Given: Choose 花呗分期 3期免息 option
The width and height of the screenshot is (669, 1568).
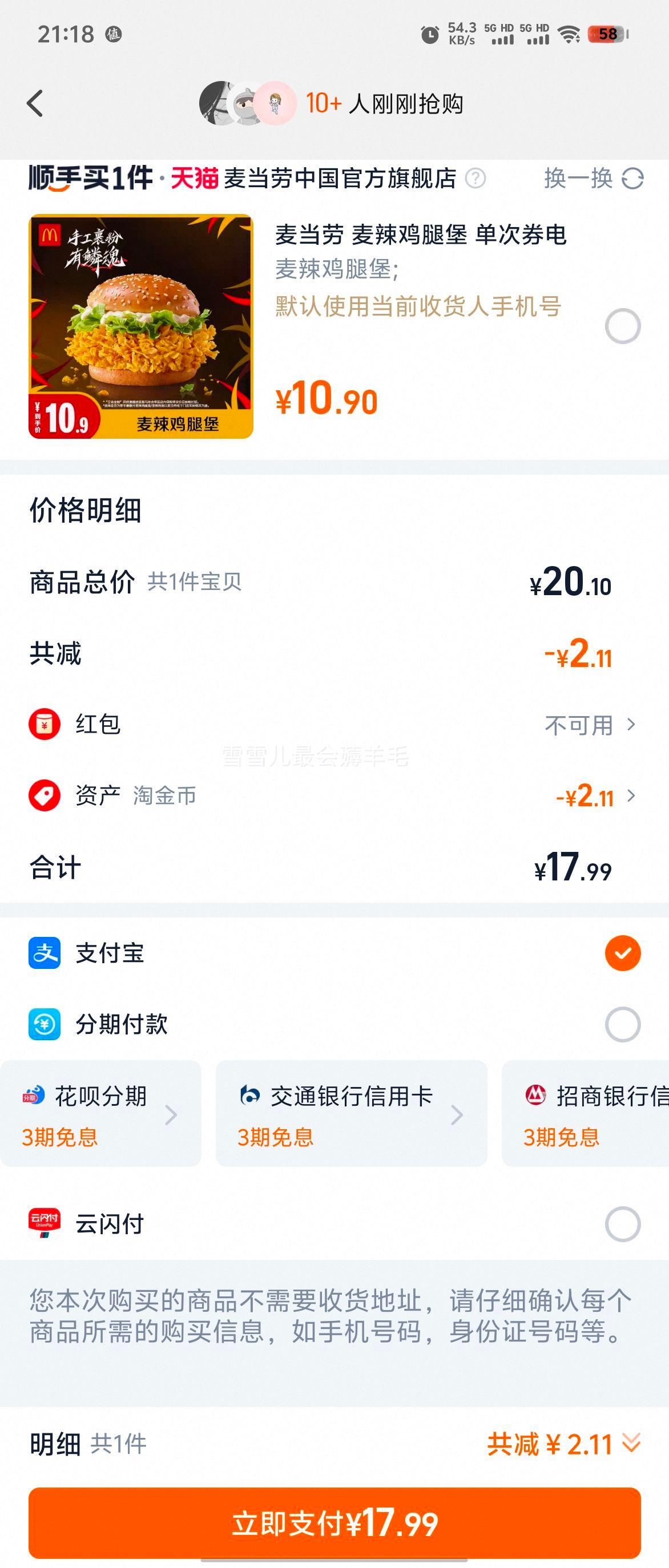Looking at the screenshot, I should click(x=100, y=1114).
